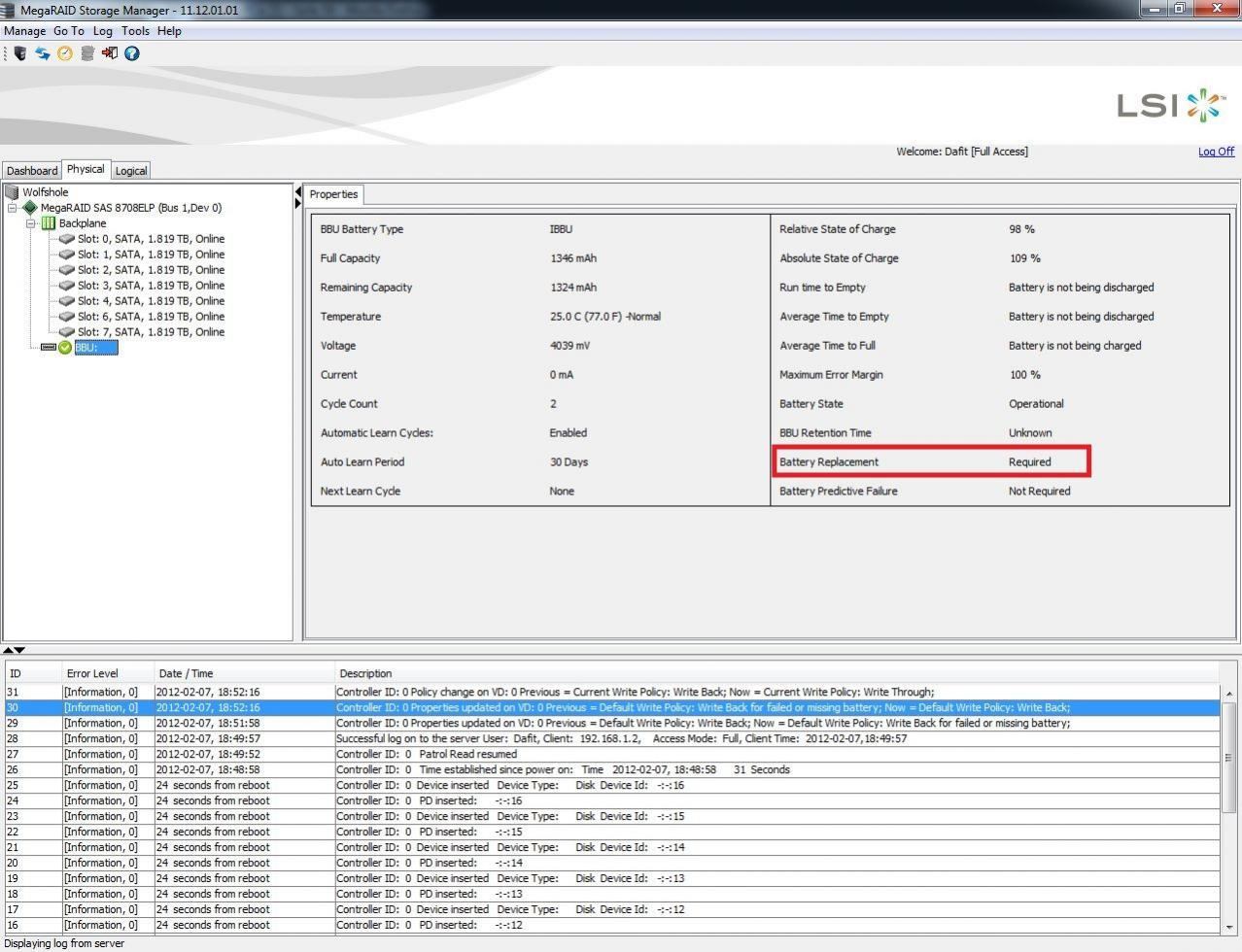Open the Help menu
The width and height of the screenshot is (1242, 952).
[x=169, y=31]
